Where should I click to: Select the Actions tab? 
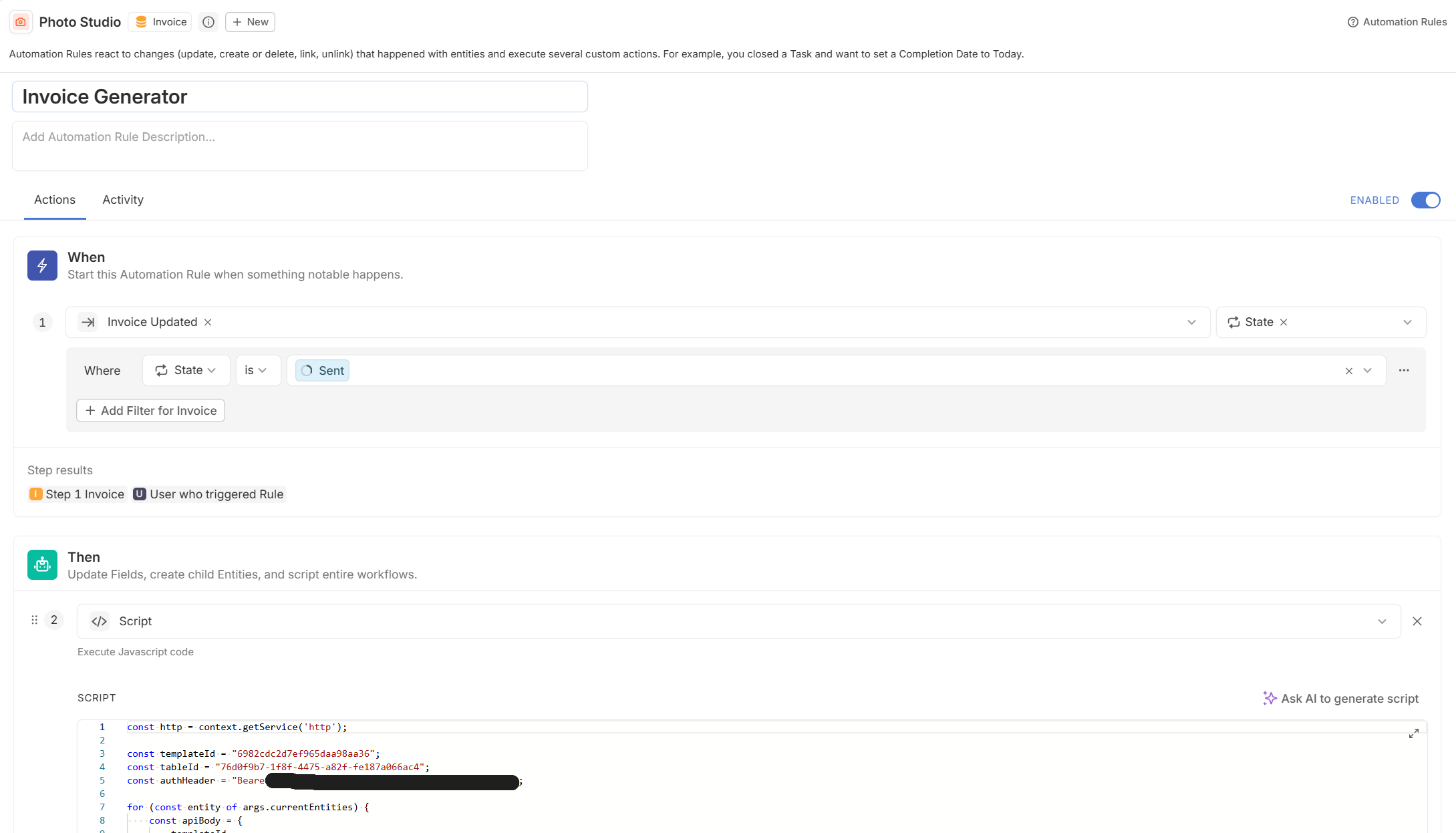55,200
